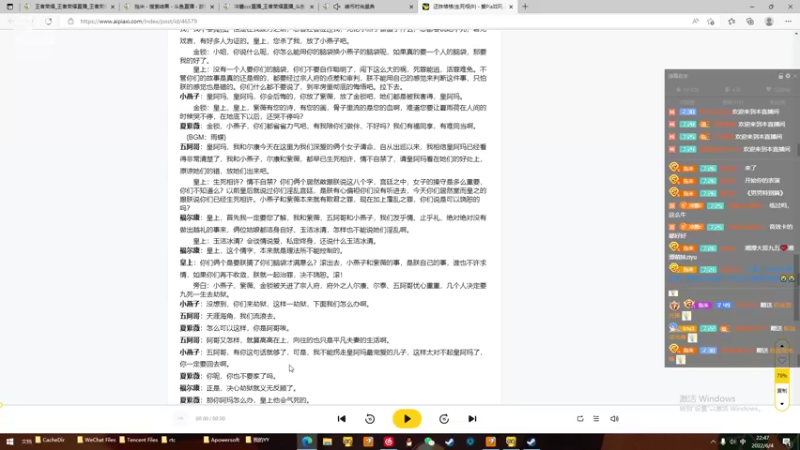Click the heart icon in yellow widget
800x450 pixels.
pos(782,360)
